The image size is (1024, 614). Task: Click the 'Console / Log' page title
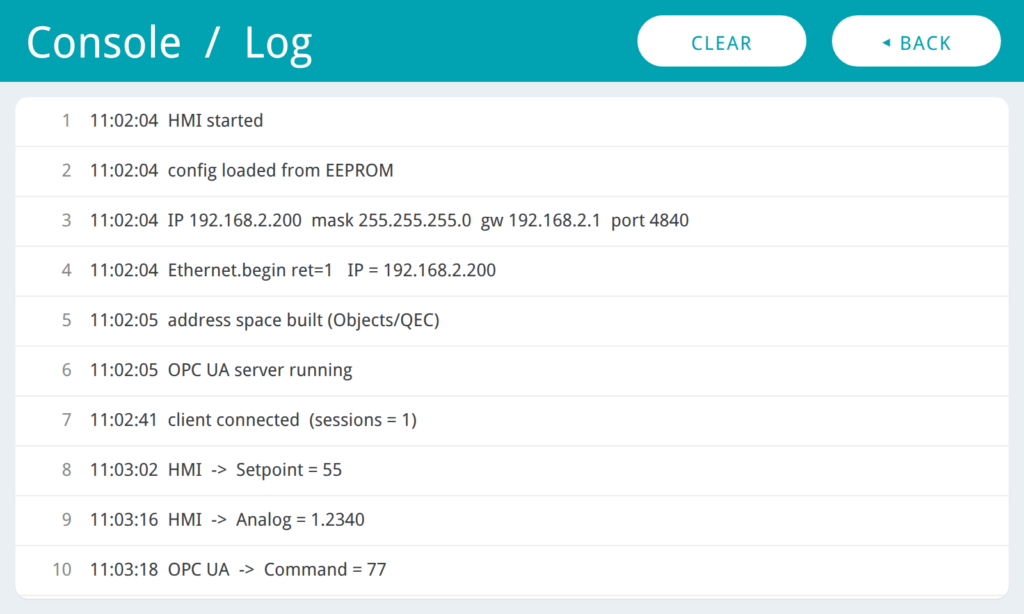coord(169,43)
